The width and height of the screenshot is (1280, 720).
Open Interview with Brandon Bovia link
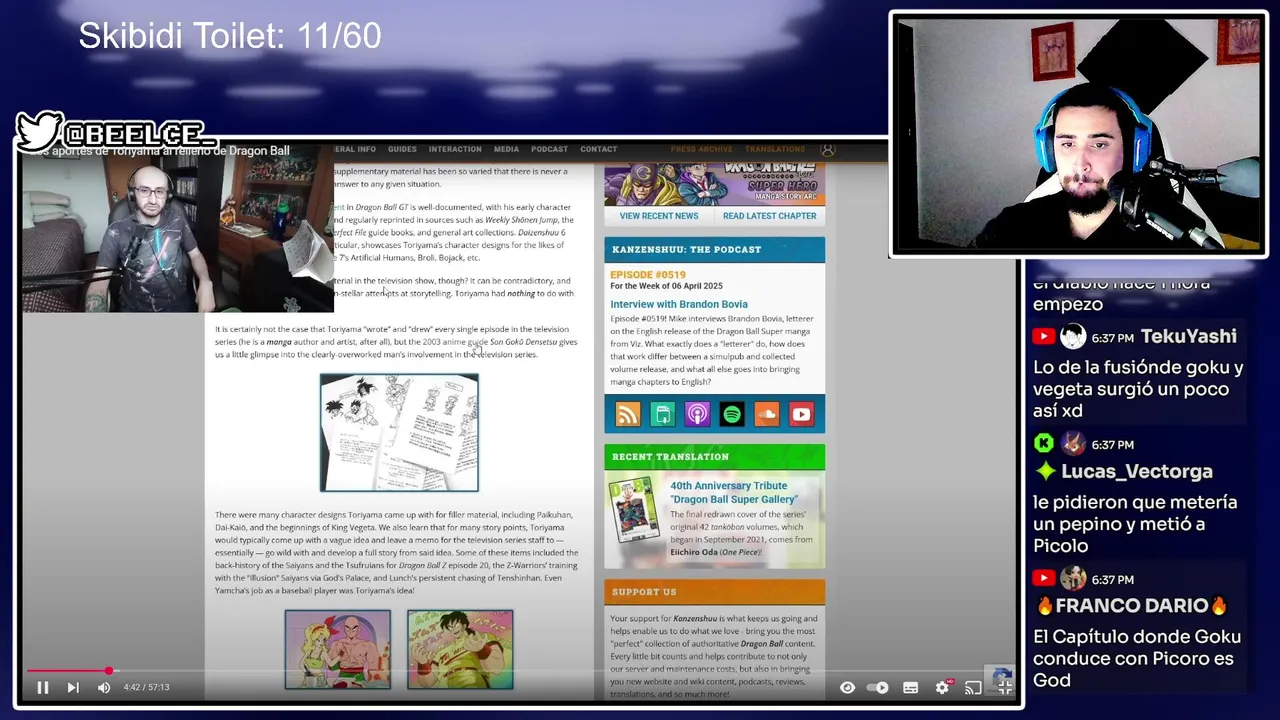coord(679,304)
